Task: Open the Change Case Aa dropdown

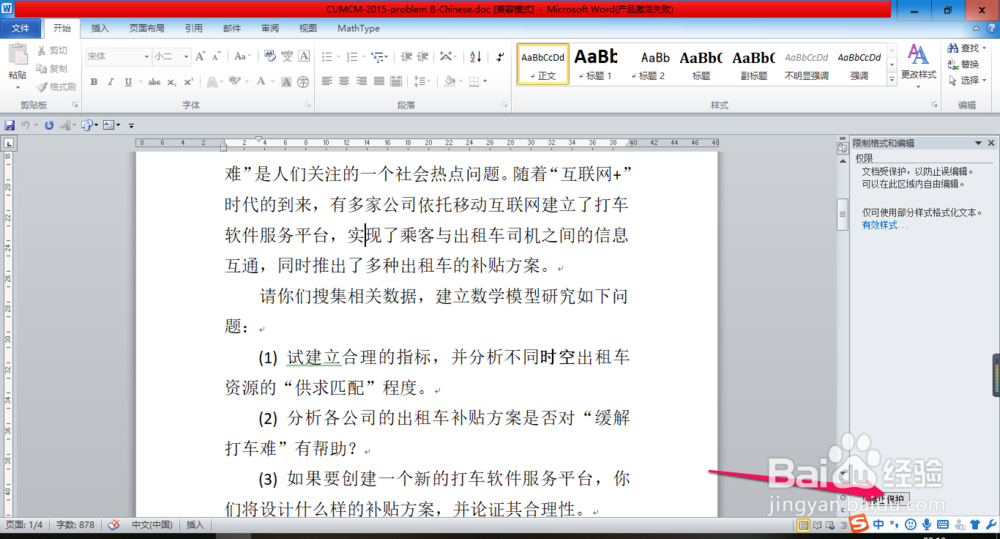Action: point(242,56)
